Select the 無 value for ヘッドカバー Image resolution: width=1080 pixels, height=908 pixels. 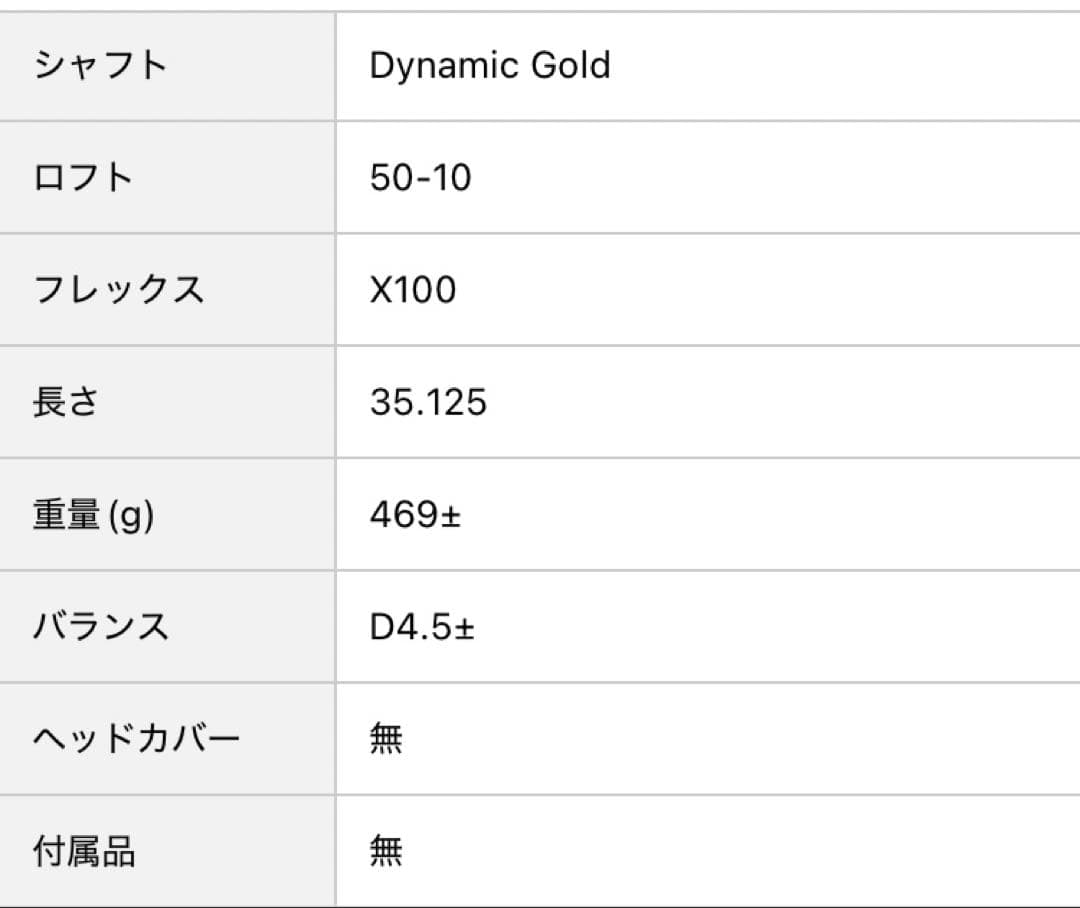click(x=386, y=740)
